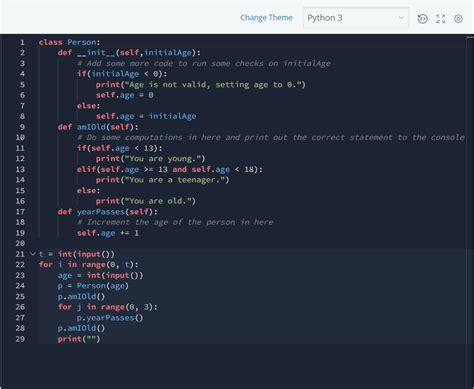Image resolution: width=474 pixels, height=389 pixels.
Task: Click 'p.yearPasses()' on line 27
Action: [x=110, y=318]
